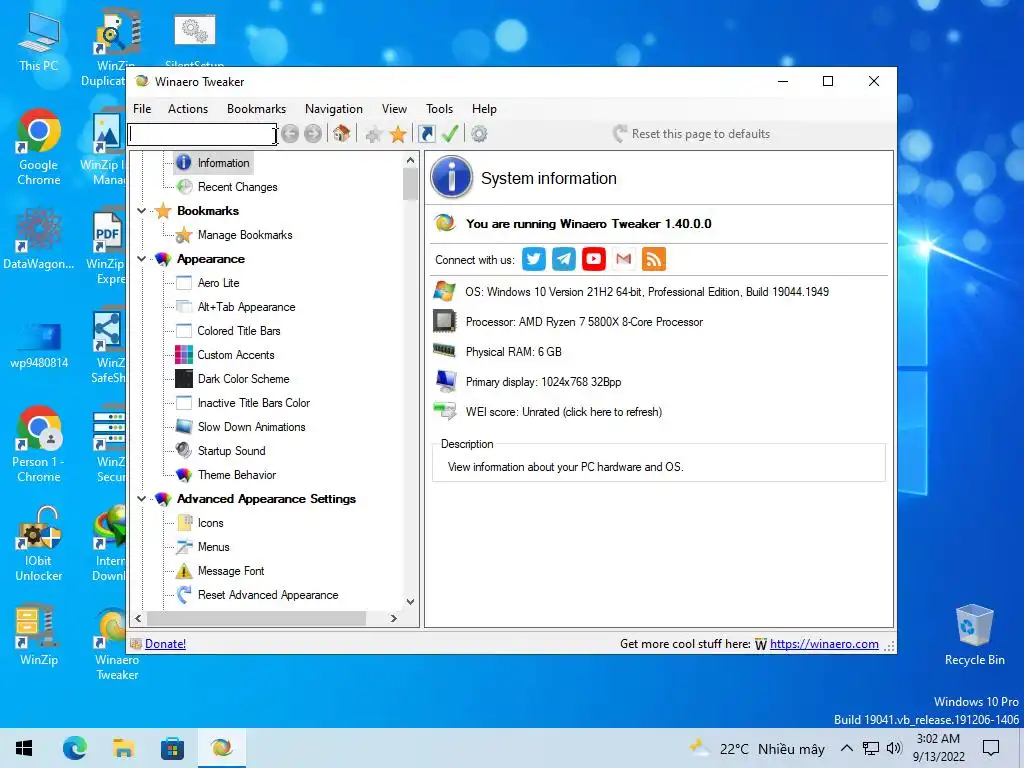Click Reset this page to defaults
The width and height of the screenshot is (1024, 768).
pyautogui.click(x=692, y=134)
